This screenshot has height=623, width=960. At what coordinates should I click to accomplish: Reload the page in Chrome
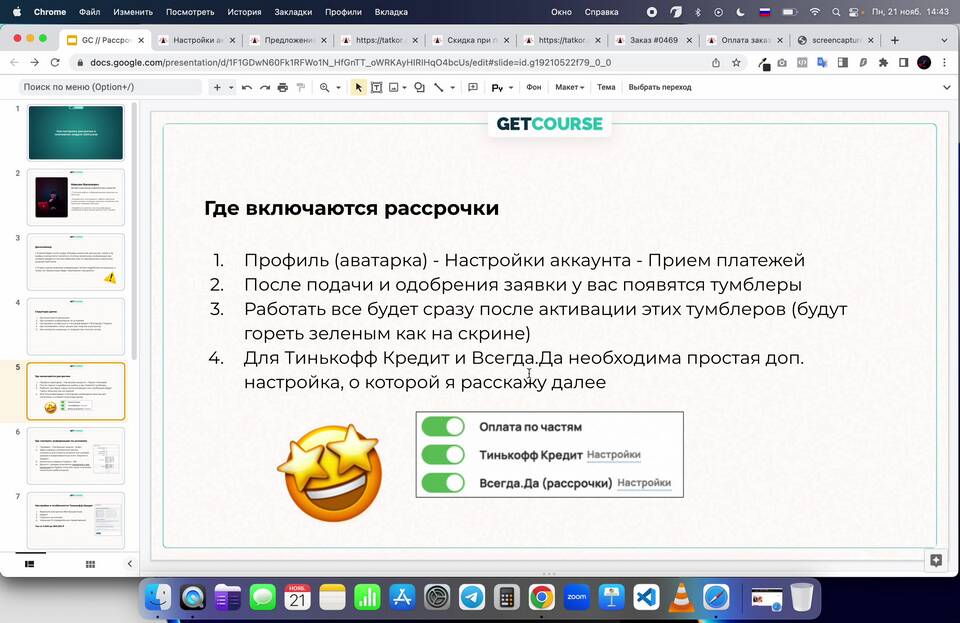(x=55, y=62)
